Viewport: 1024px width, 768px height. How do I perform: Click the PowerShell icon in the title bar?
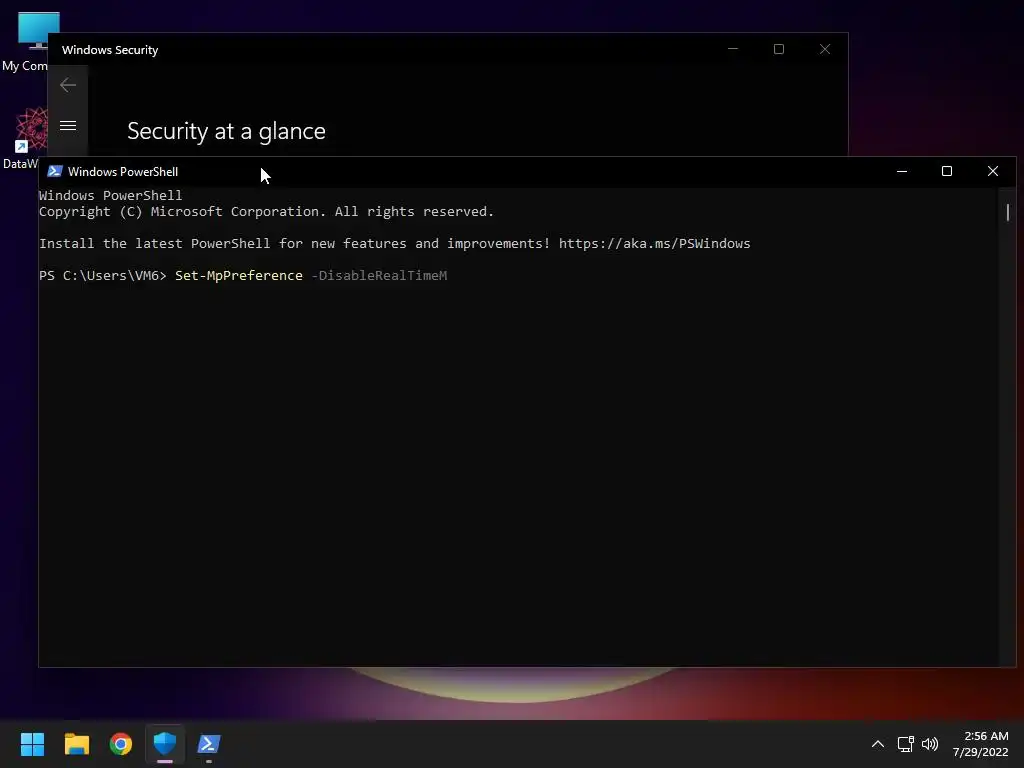55,171
